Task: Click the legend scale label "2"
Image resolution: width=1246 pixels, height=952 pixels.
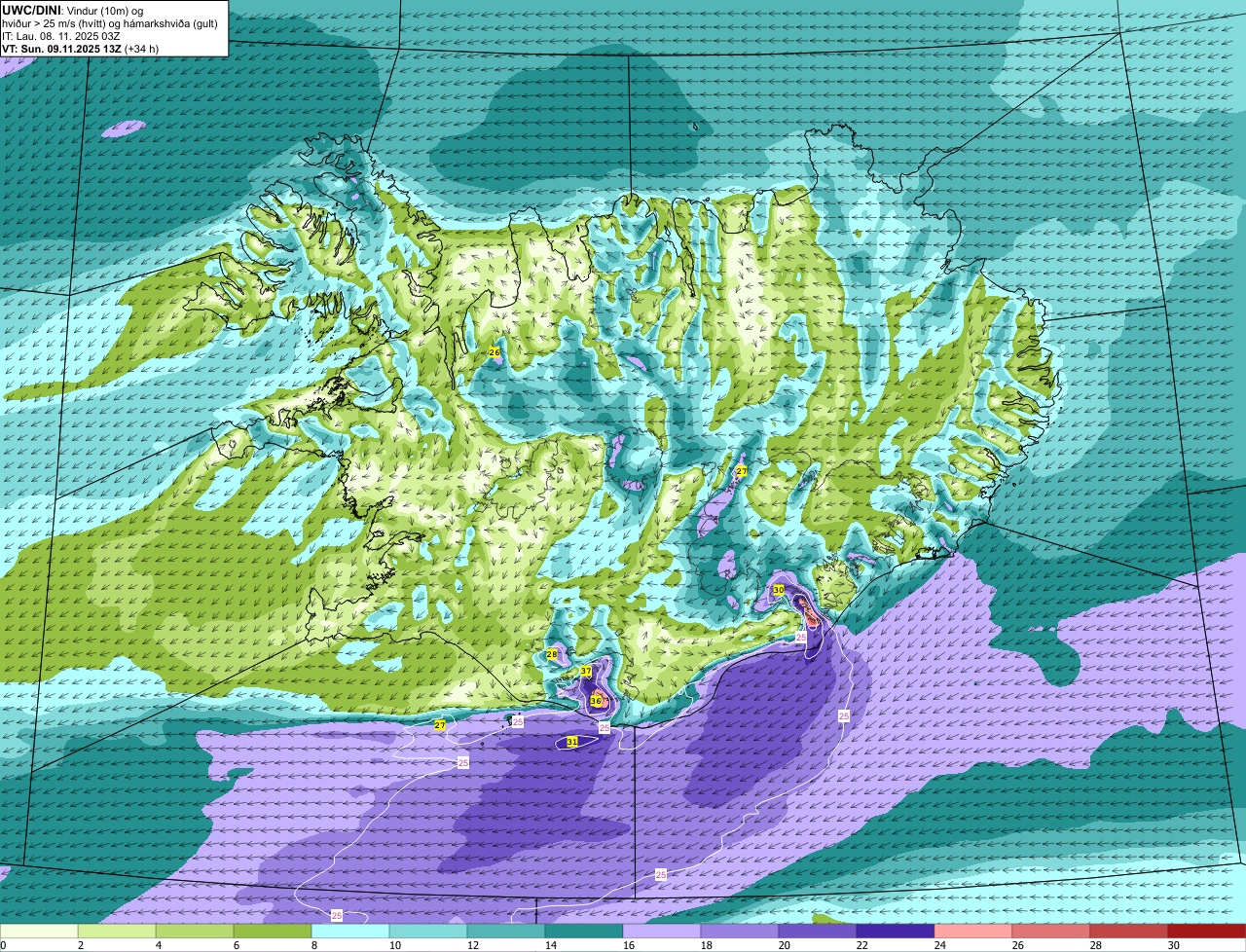Action: (x=80, y=945)
